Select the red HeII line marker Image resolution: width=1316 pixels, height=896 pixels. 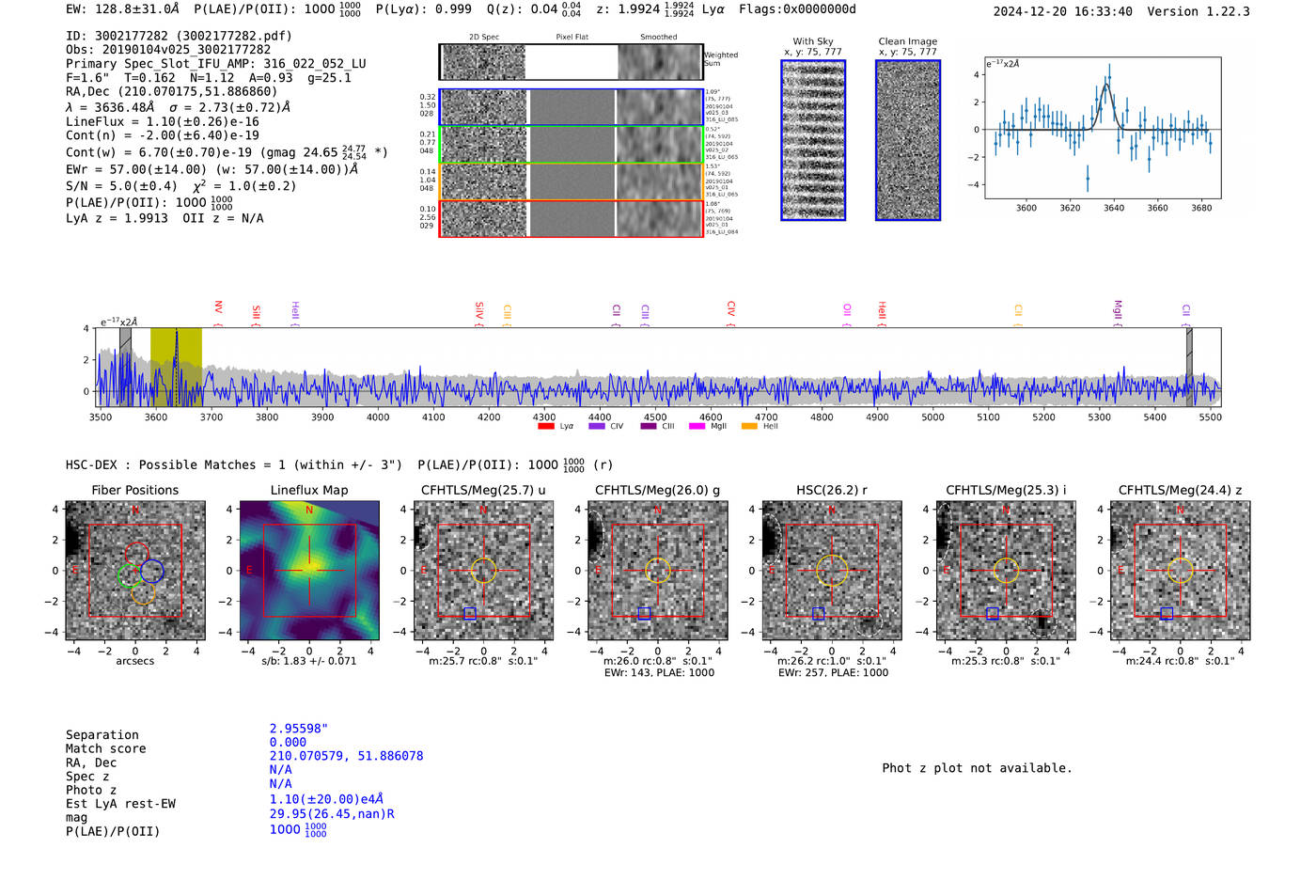(x=882, y=312)
